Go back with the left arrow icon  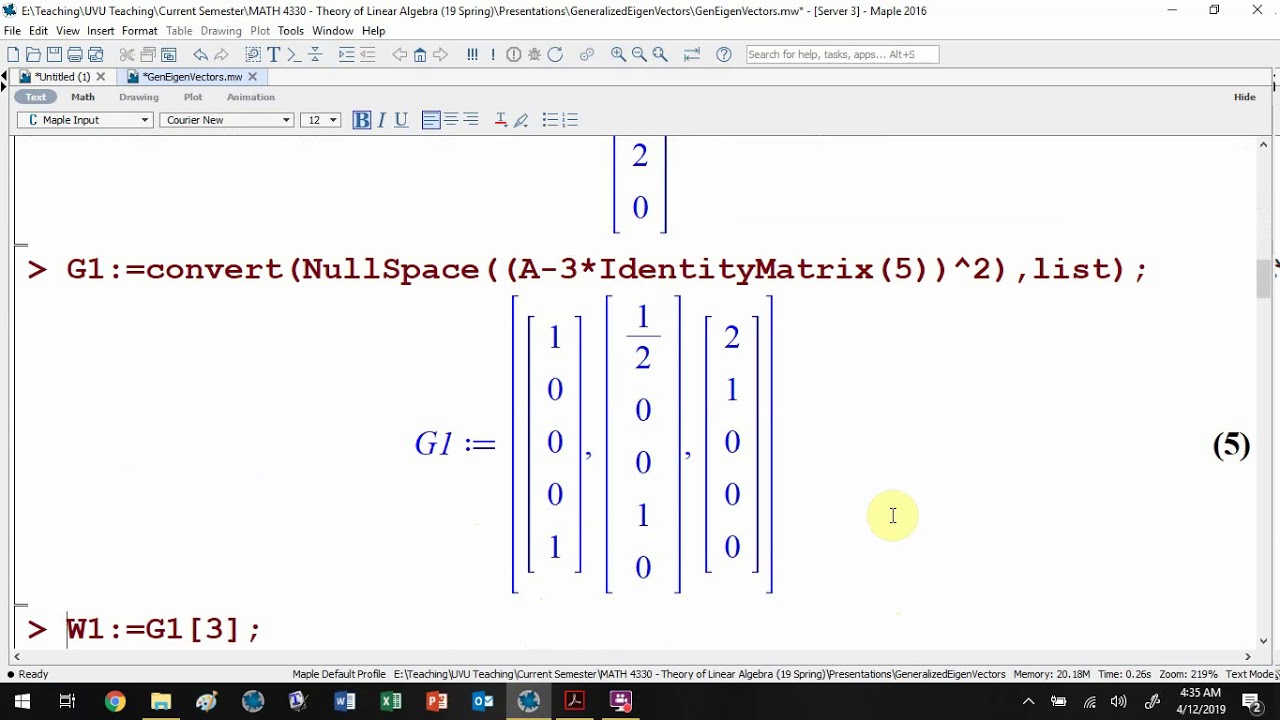(399, 54)
